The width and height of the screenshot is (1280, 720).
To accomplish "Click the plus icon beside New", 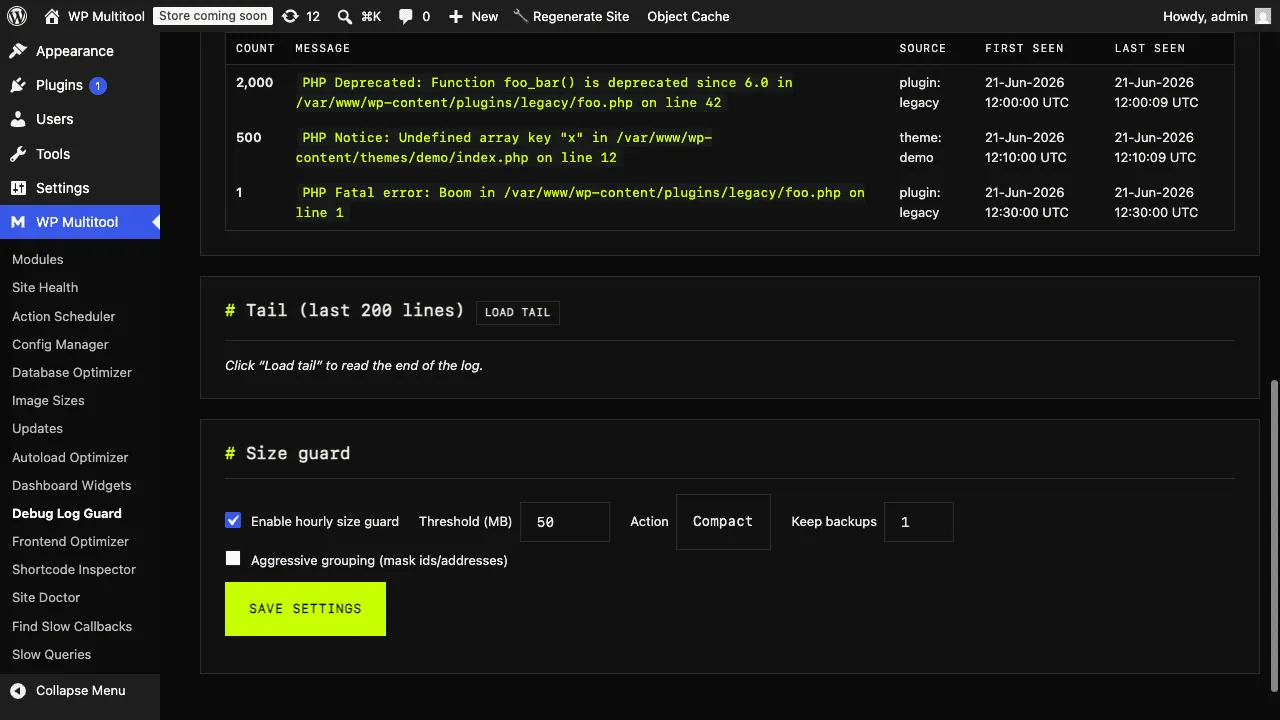I will coord(456,16).
